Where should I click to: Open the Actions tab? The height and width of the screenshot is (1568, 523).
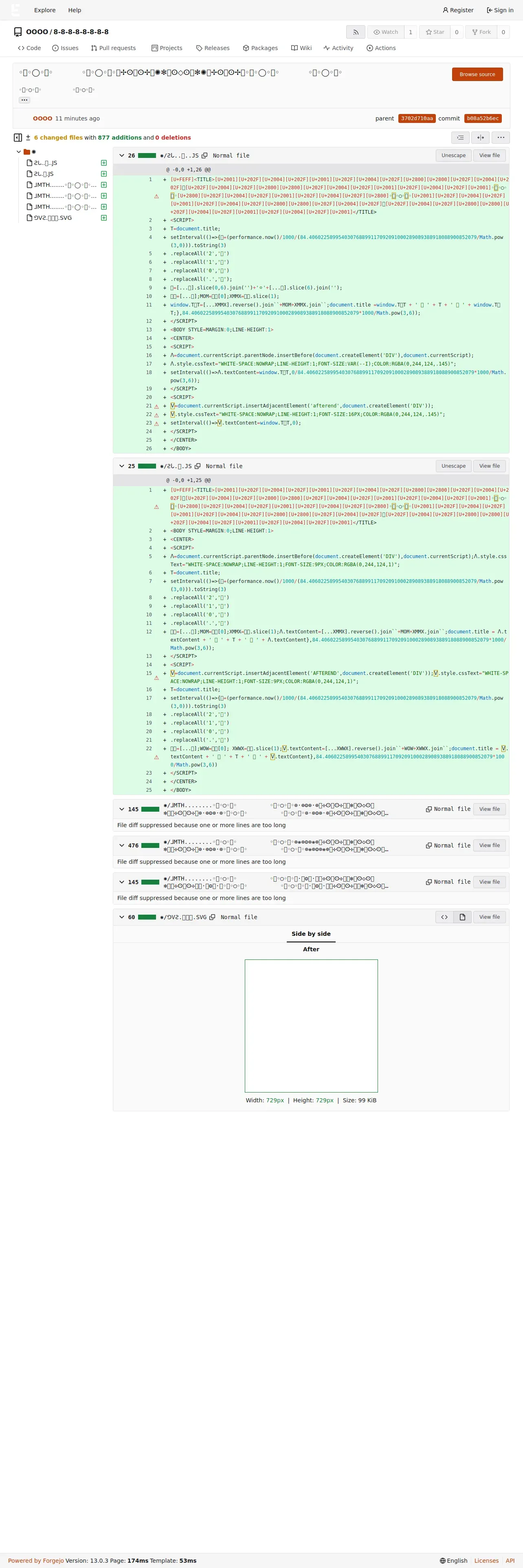click(381, 48)
